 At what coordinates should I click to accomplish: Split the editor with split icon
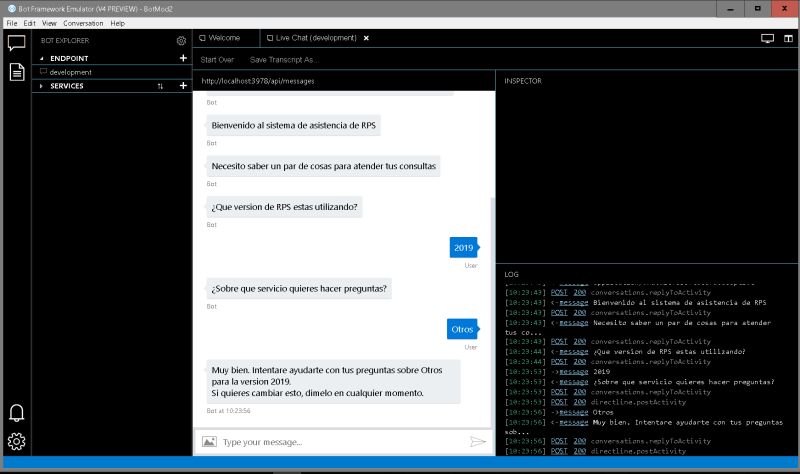pos(788,38)
